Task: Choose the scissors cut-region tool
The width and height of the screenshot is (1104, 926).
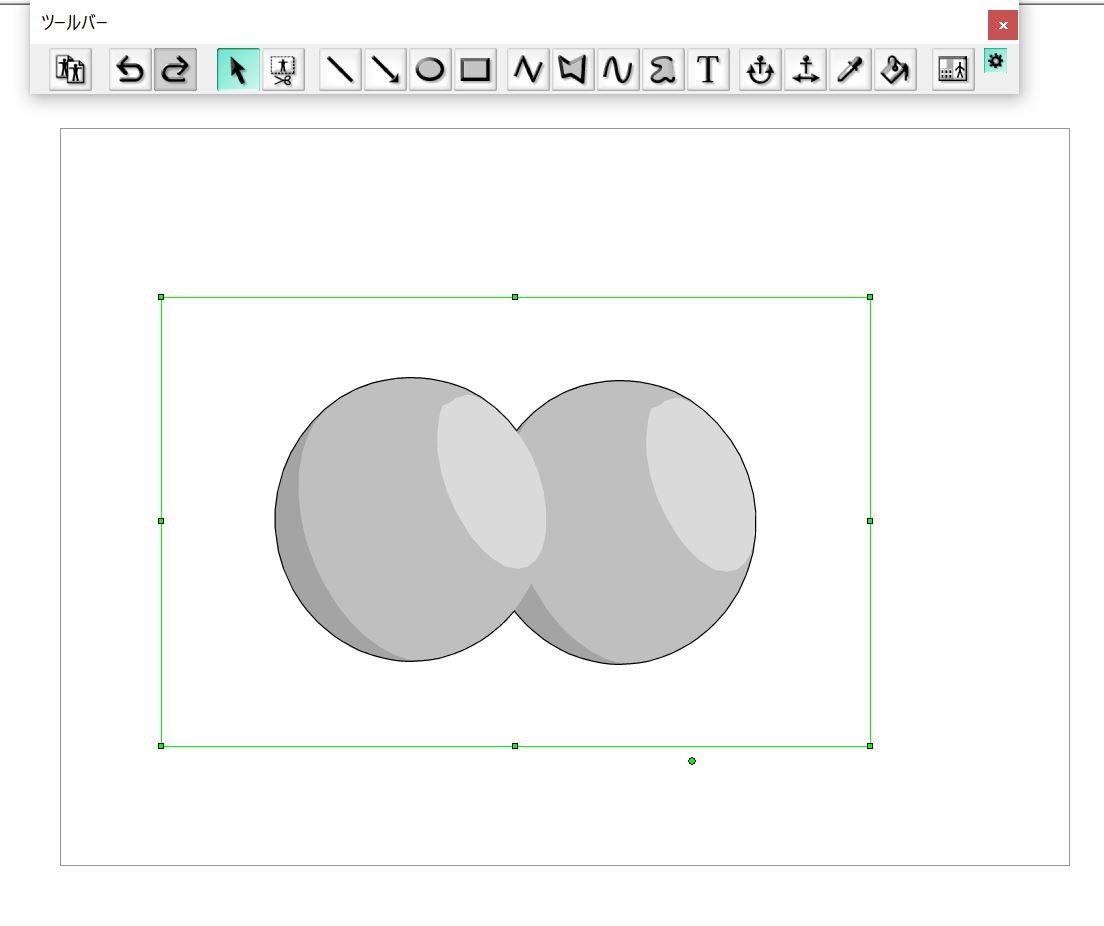Action: [x=283, y=70]
